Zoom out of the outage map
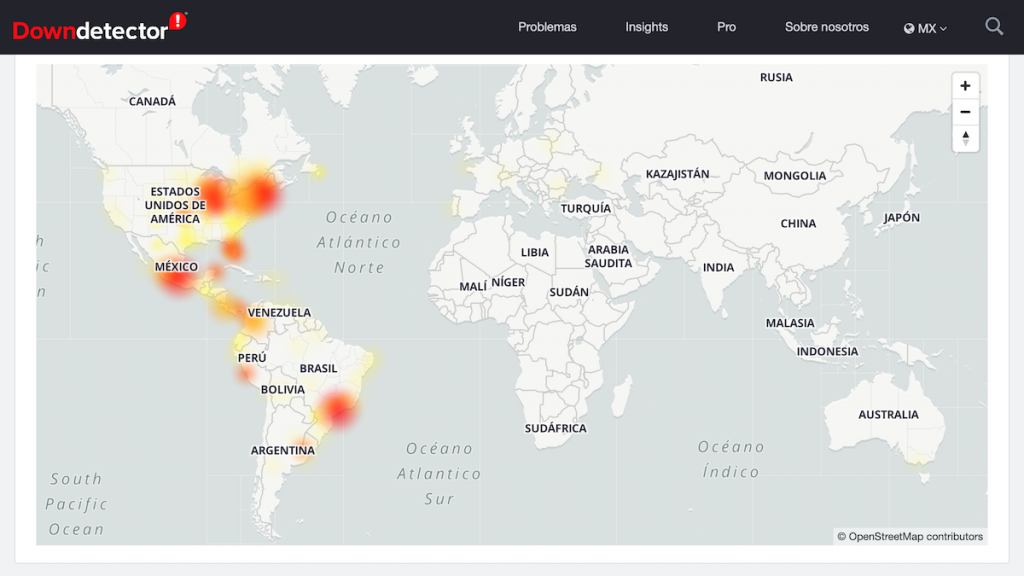Image resolution: width=1024 pixels, height=576 pixels. click(x=965, y=112)
